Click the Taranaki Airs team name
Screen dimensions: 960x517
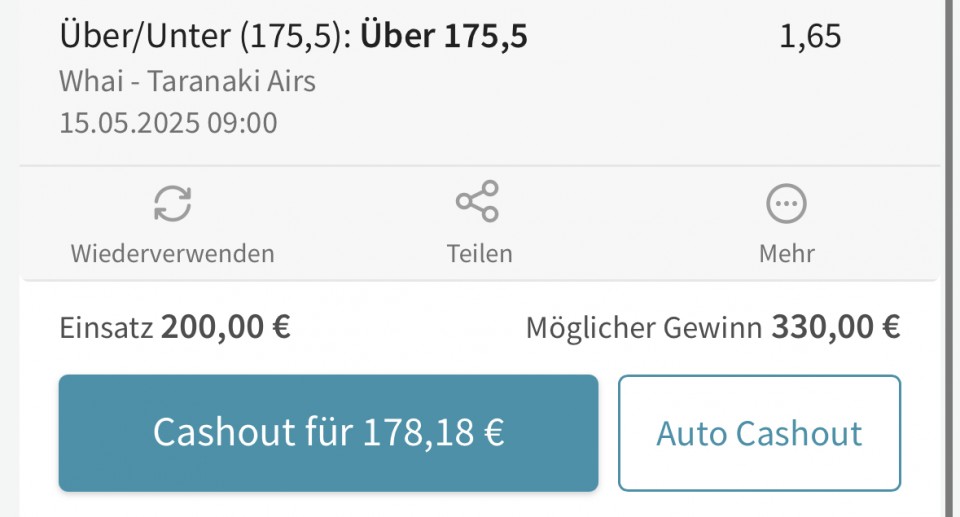click(231, 81)
